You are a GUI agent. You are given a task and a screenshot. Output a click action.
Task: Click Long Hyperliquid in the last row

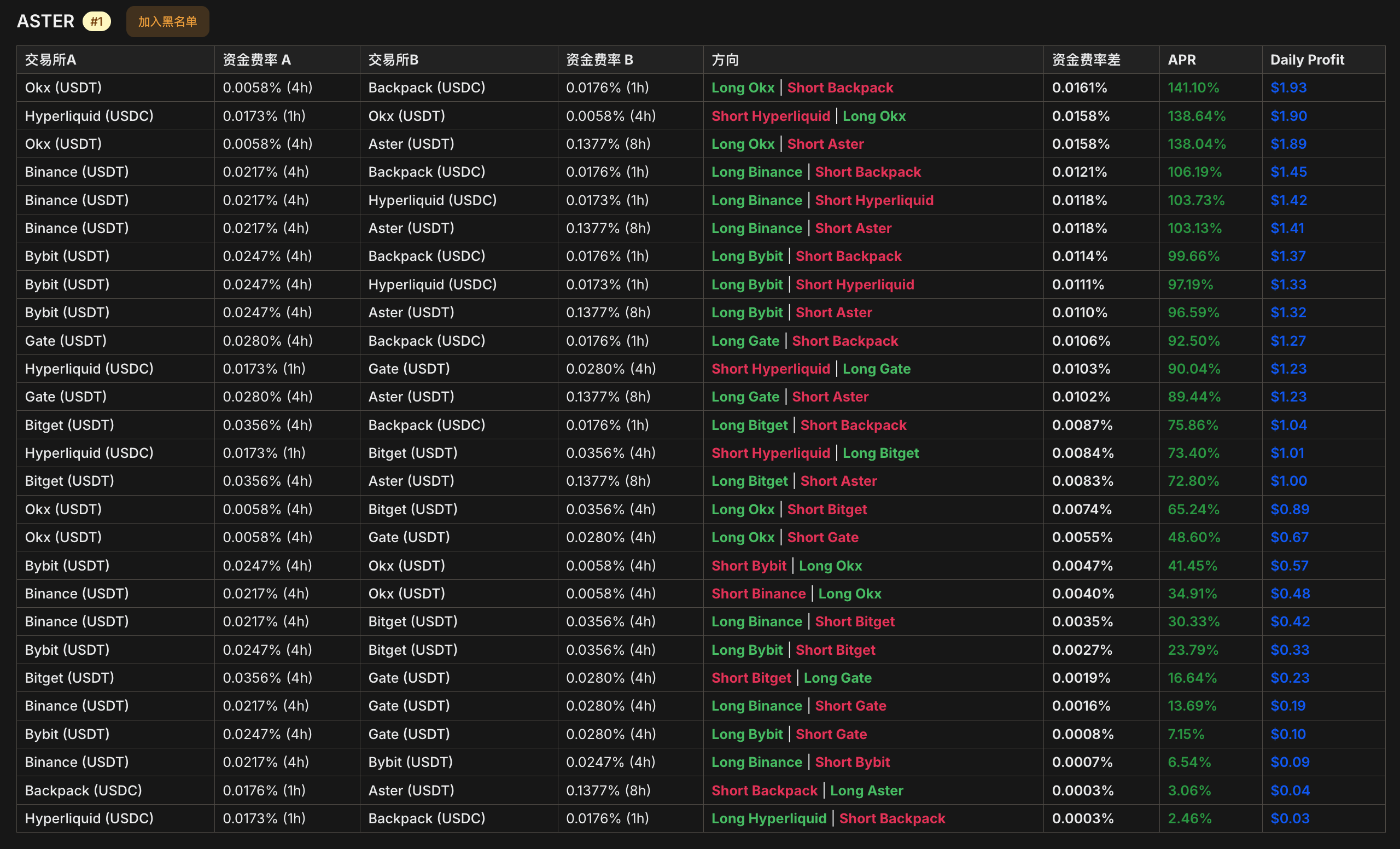(769, 818)
